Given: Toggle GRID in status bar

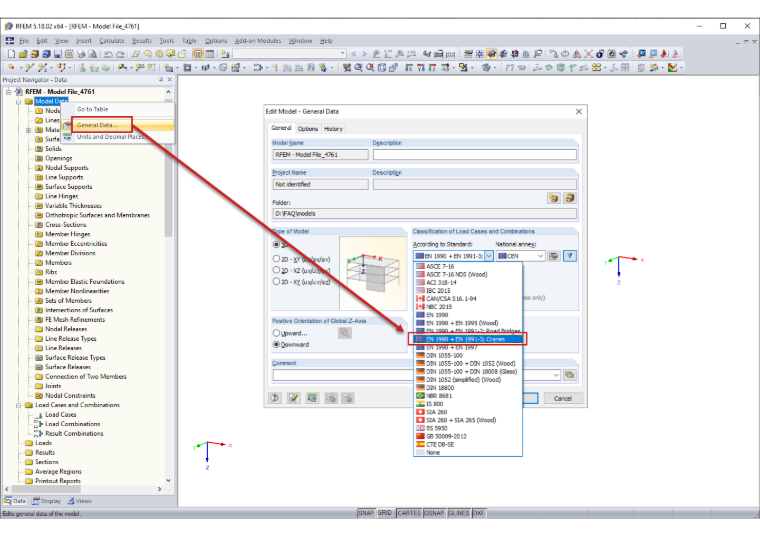Looking at the screenshot, I should (x=385, y=513).
